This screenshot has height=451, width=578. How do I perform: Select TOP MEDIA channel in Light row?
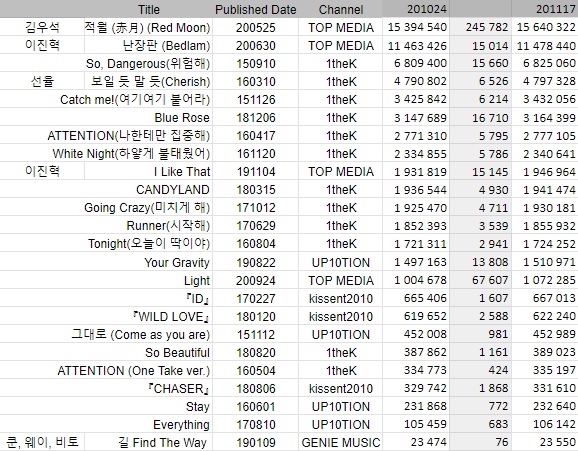341,280
